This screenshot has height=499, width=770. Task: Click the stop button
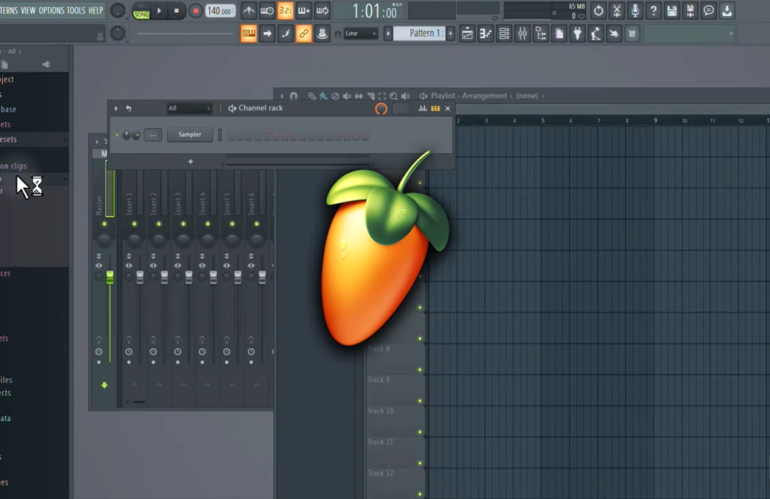point(177,10)
